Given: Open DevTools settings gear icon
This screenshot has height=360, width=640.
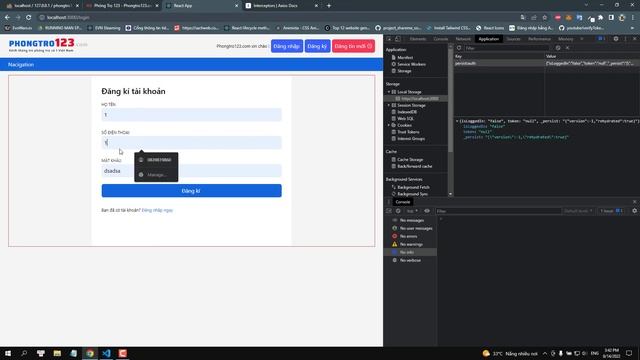Looking at the screenshot, I should point(616,39).
